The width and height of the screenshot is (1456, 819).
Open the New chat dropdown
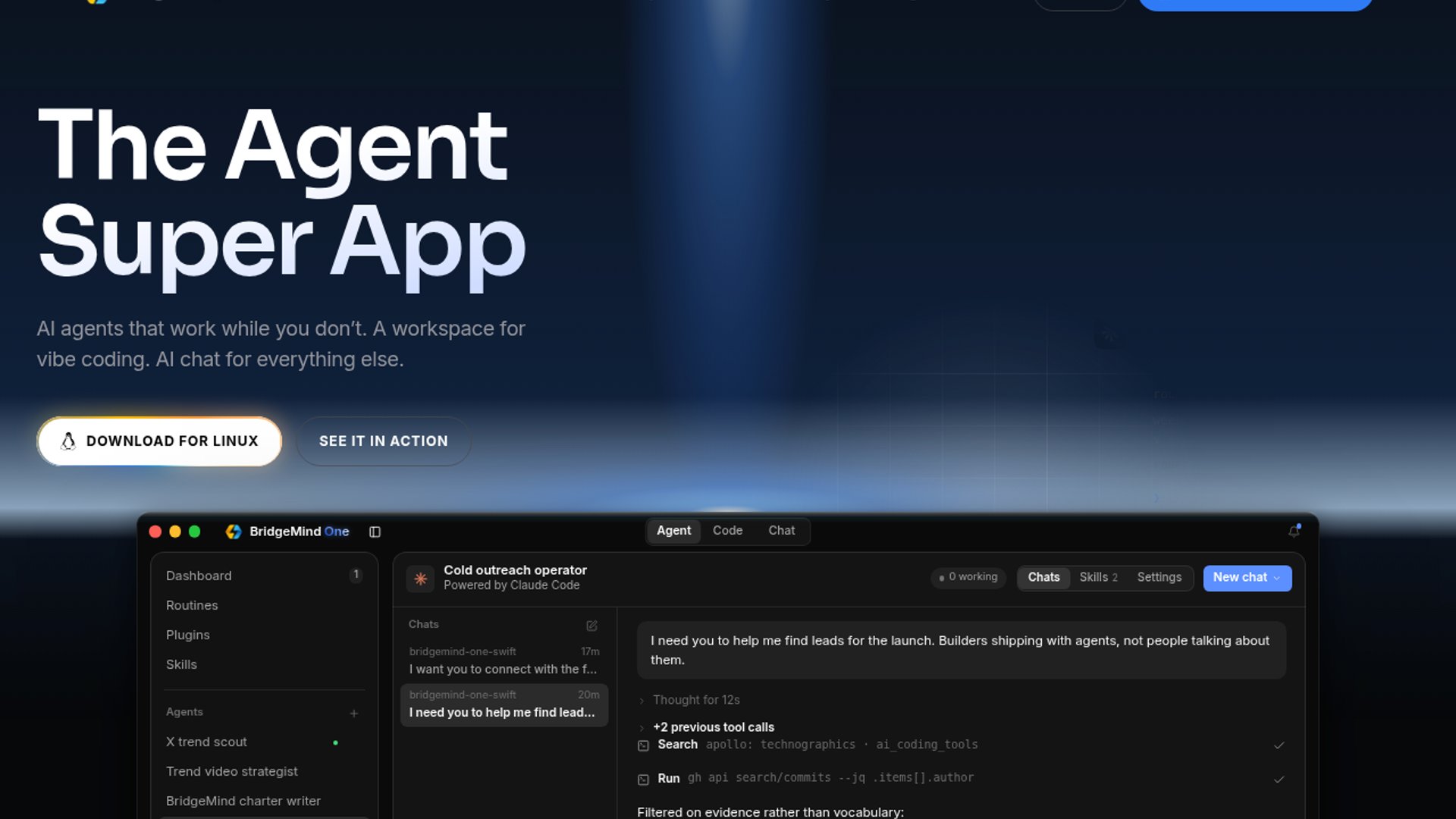tap(1247, 578)
